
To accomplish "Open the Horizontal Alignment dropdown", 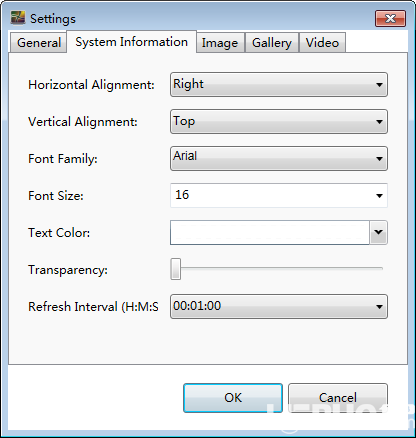I will point(279,85).
